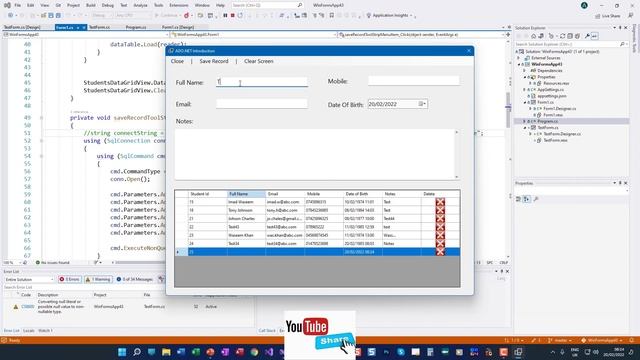
Task: Click Close in the ADO.NET form menu
Action: click(177, 61)
